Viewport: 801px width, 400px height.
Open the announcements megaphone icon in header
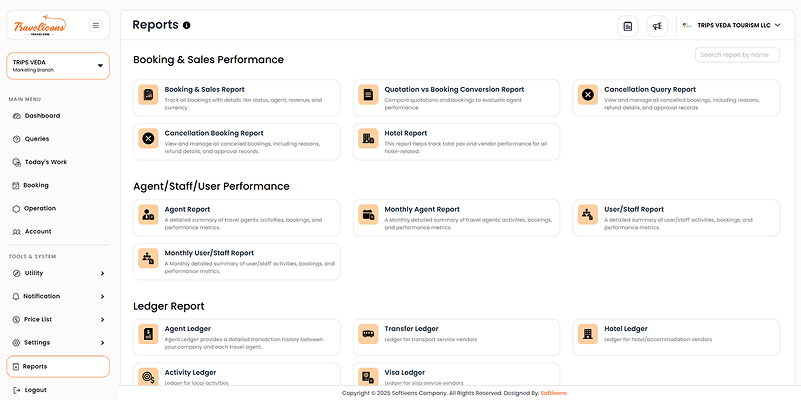[x=657, y=26]
